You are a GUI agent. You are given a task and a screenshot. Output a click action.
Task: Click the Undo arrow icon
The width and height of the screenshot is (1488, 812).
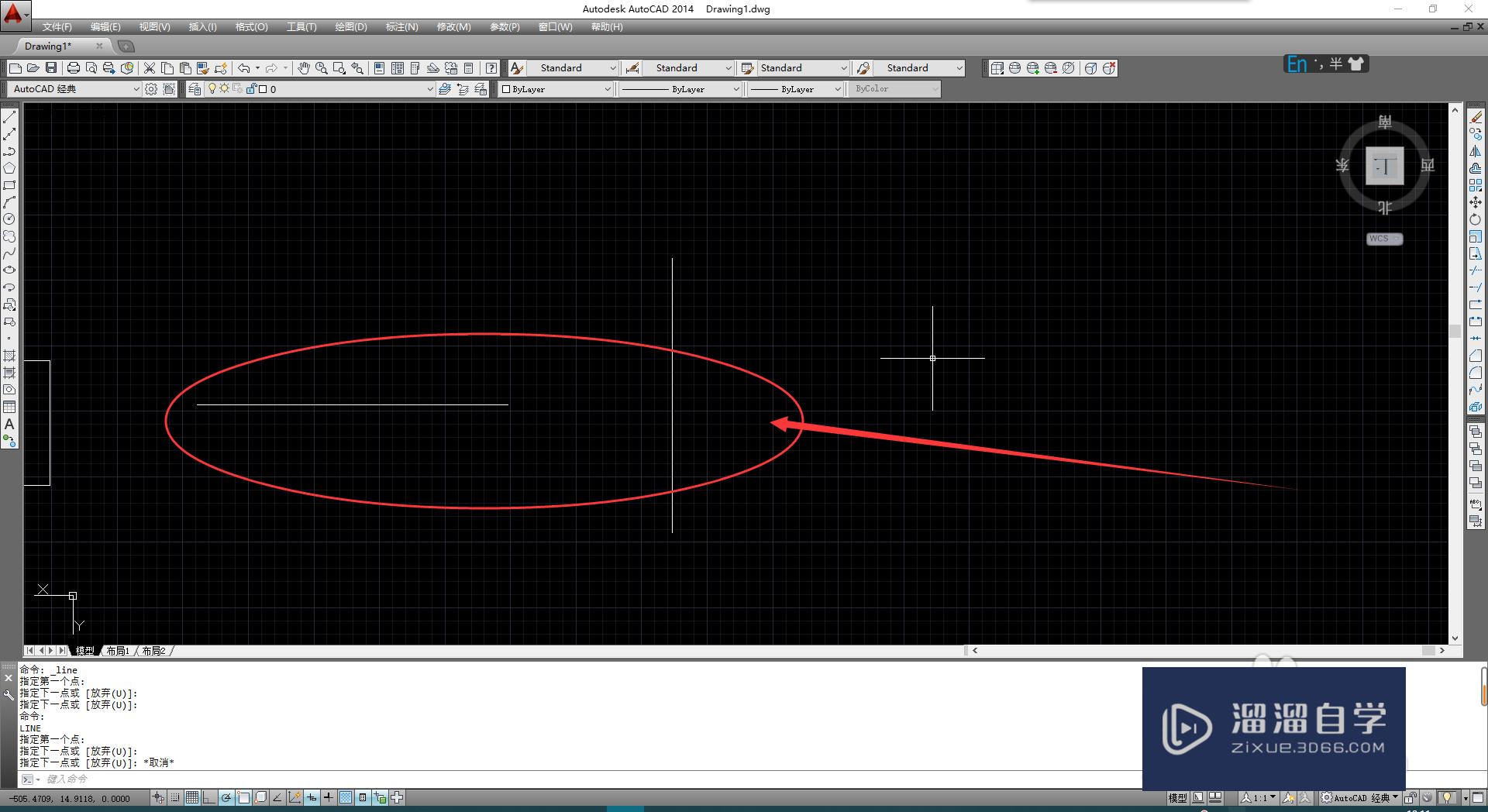pos(244,68)
